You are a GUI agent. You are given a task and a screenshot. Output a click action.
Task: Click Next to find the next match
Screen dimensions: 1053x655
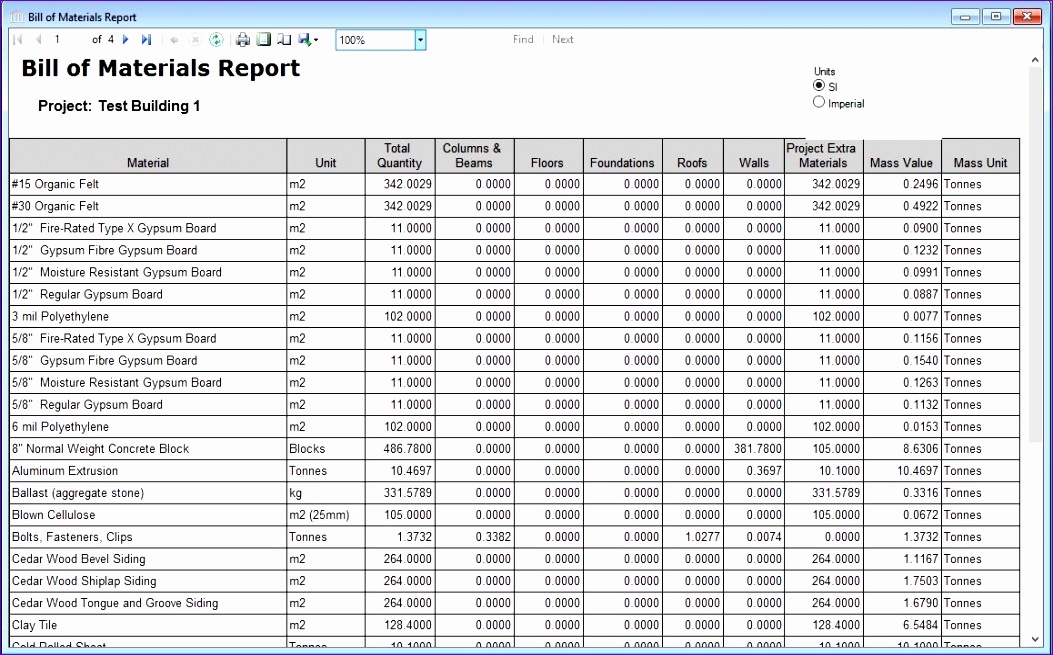point(562,39)
